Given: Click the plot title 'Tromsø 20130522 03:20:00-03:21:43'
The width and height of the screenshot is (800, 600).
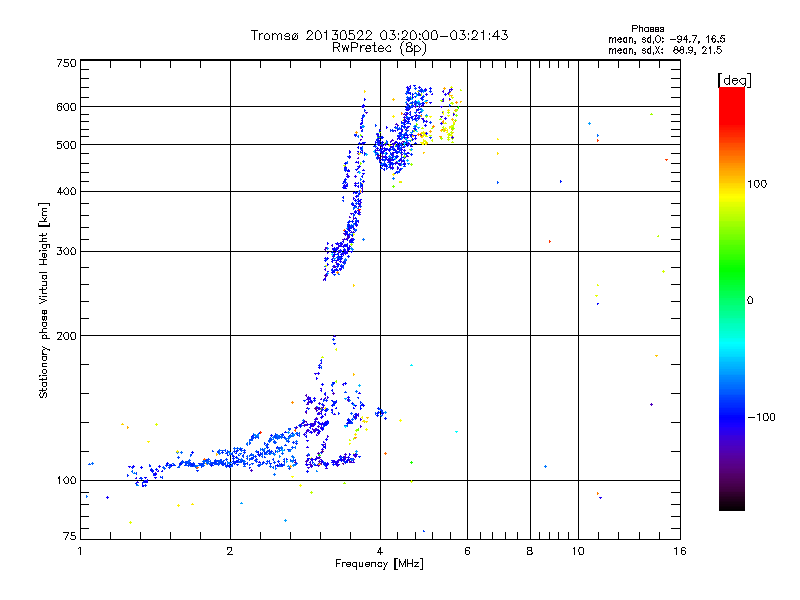Looking at the screenshot, I should tap(379, 35).
